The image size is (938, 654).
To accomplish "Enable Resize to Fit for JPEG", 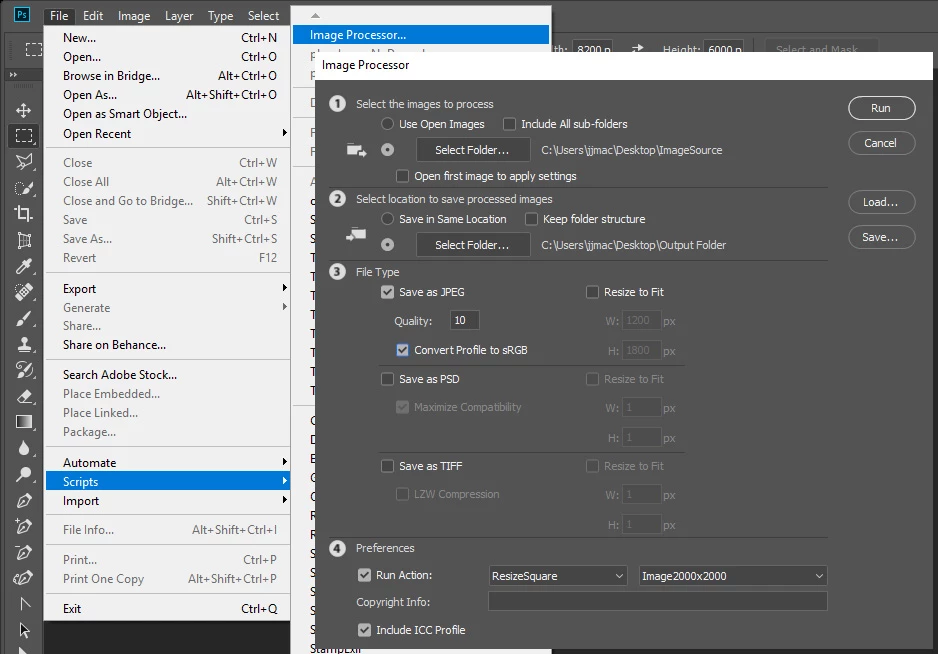I will [592, 292].
